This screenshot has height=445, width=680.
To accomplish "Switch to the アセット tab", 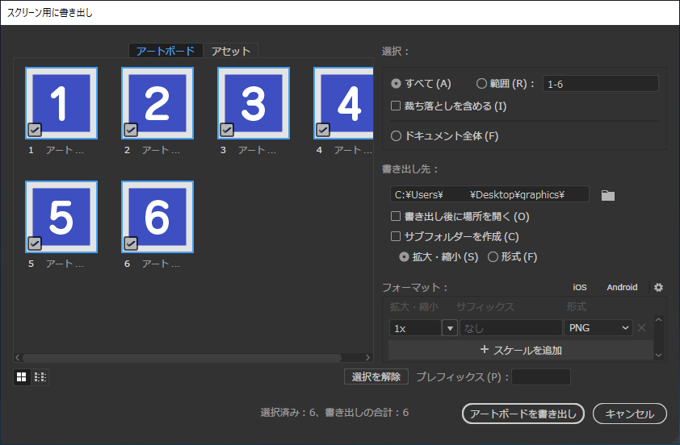I will [x=231, y=51].
